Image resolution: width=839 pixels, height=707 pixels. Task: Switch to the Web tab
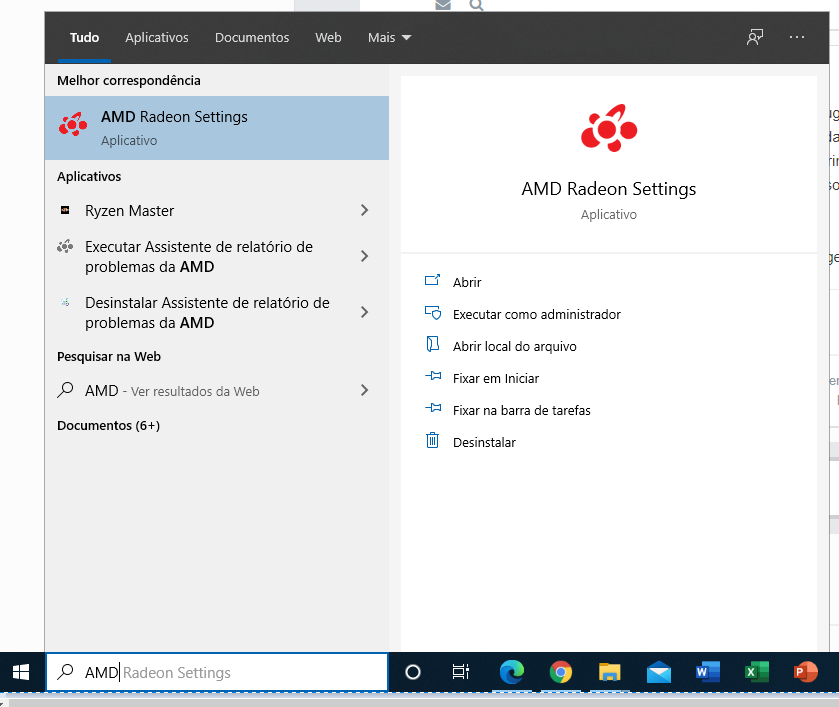pyautogui.click(x=328, y=37)
